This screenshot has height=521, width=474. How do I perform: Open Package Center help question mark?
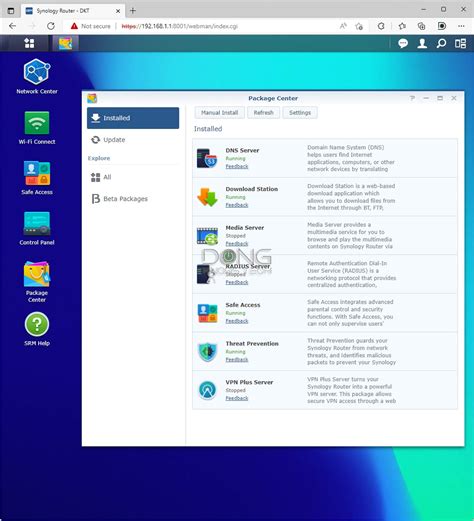[412, 98]
